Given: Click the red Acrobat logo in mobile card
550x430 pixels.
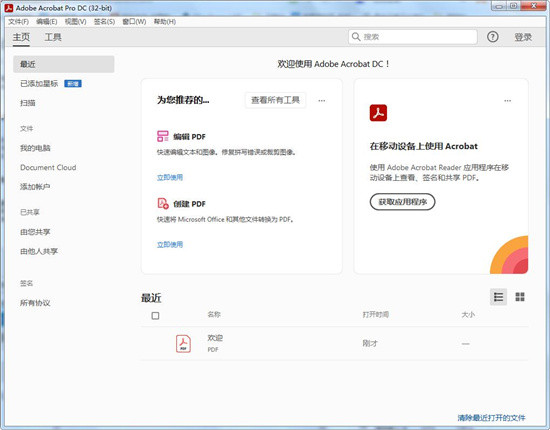Looking at the screenshot, I should click(378, 113).
